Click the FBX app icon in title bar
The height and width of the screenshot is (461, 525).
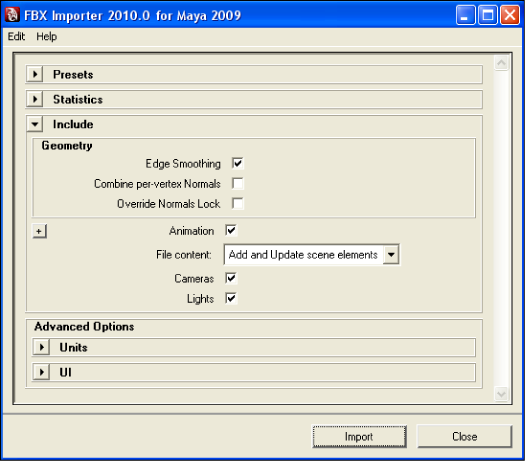[x=12, y=15]
